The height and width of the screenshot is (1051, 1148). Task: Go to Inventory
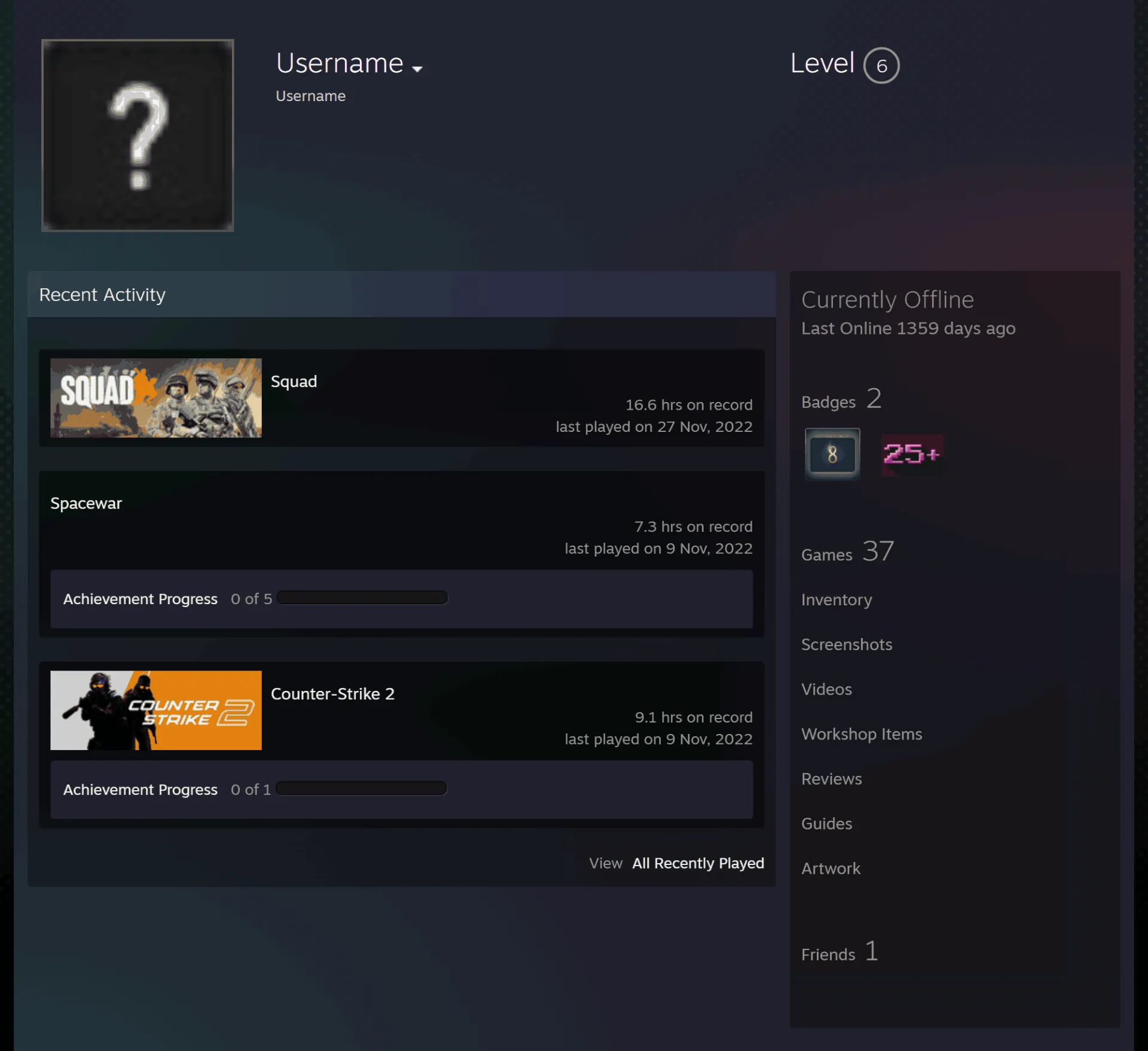point(836,600)
